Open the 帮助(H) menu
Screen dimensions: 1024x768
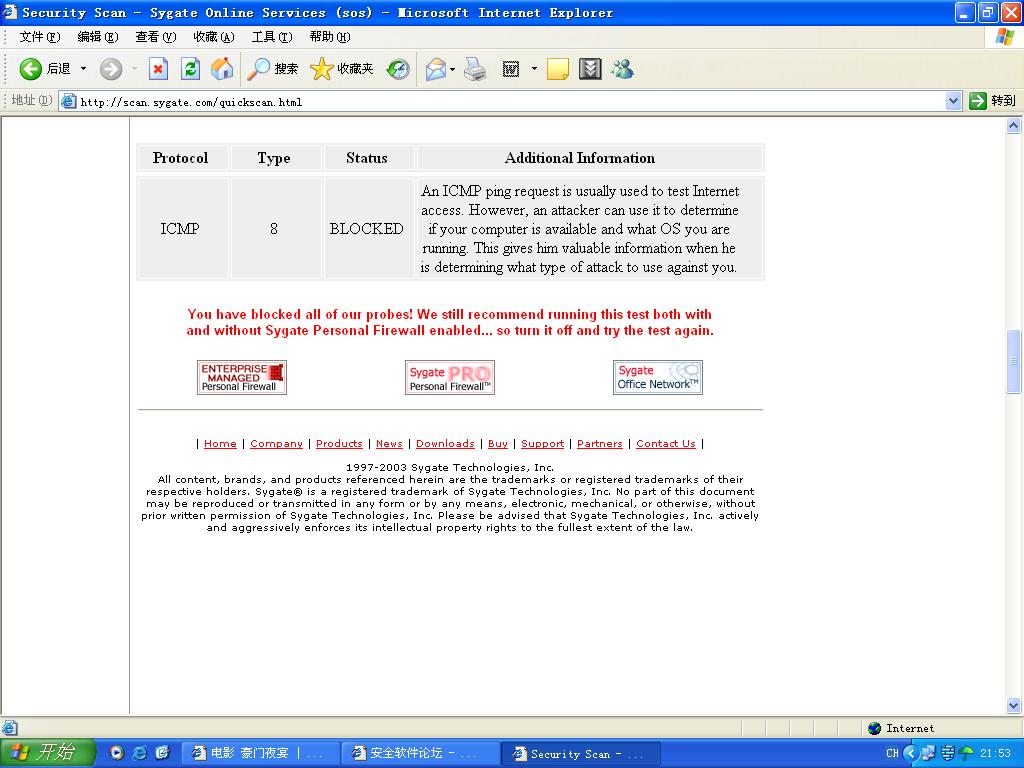pyautogui.click(x=330, y=37)
